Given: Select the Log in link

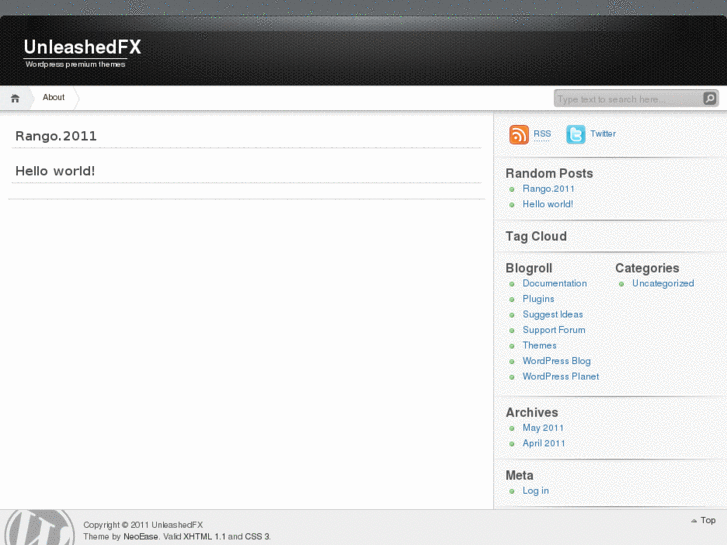Looking at the screenshot, I should [536, 491].
